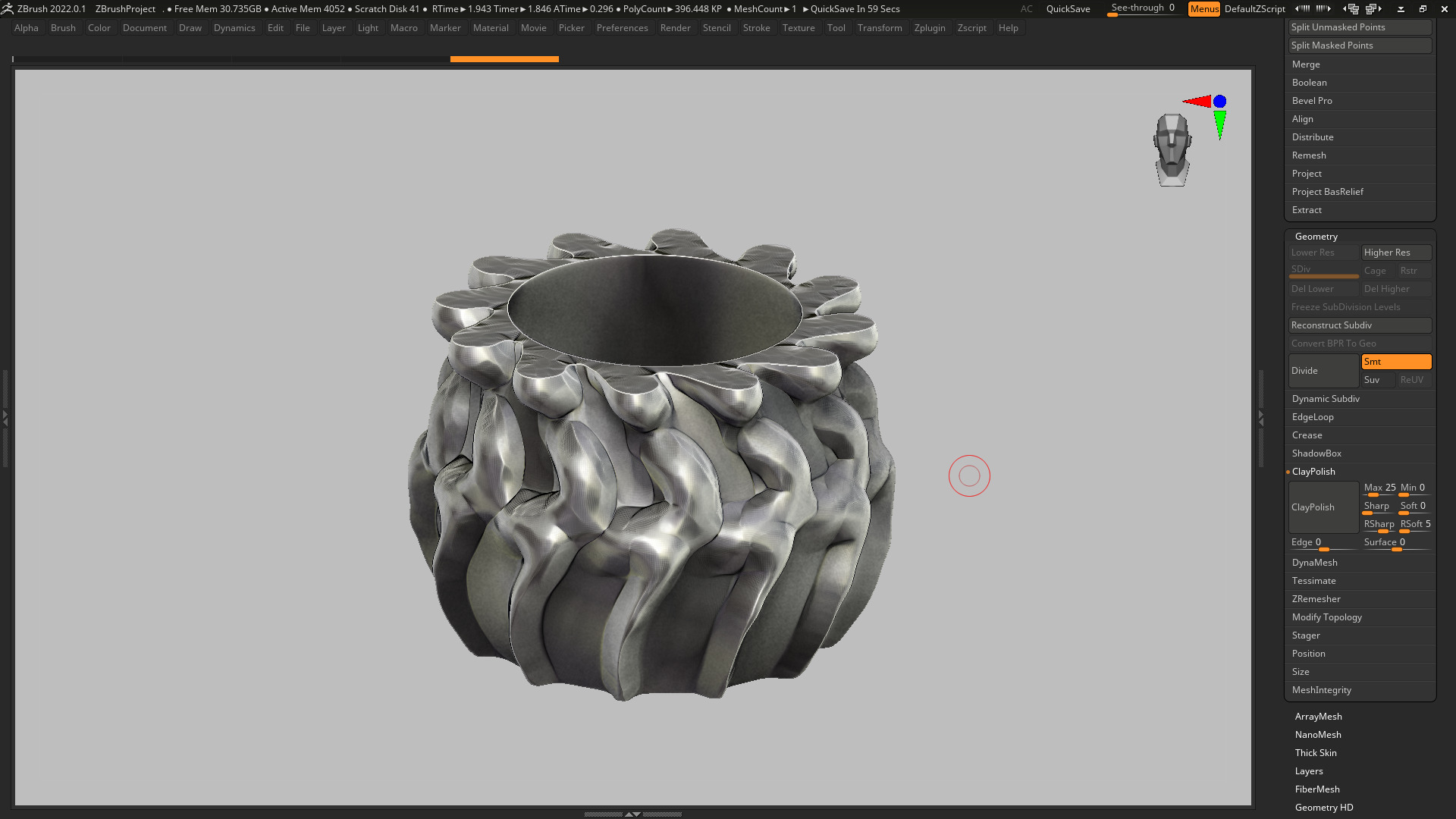Click the ZBrush logo icon in title bar
Screen dimensions: 1456x819
tap(7, 8)
